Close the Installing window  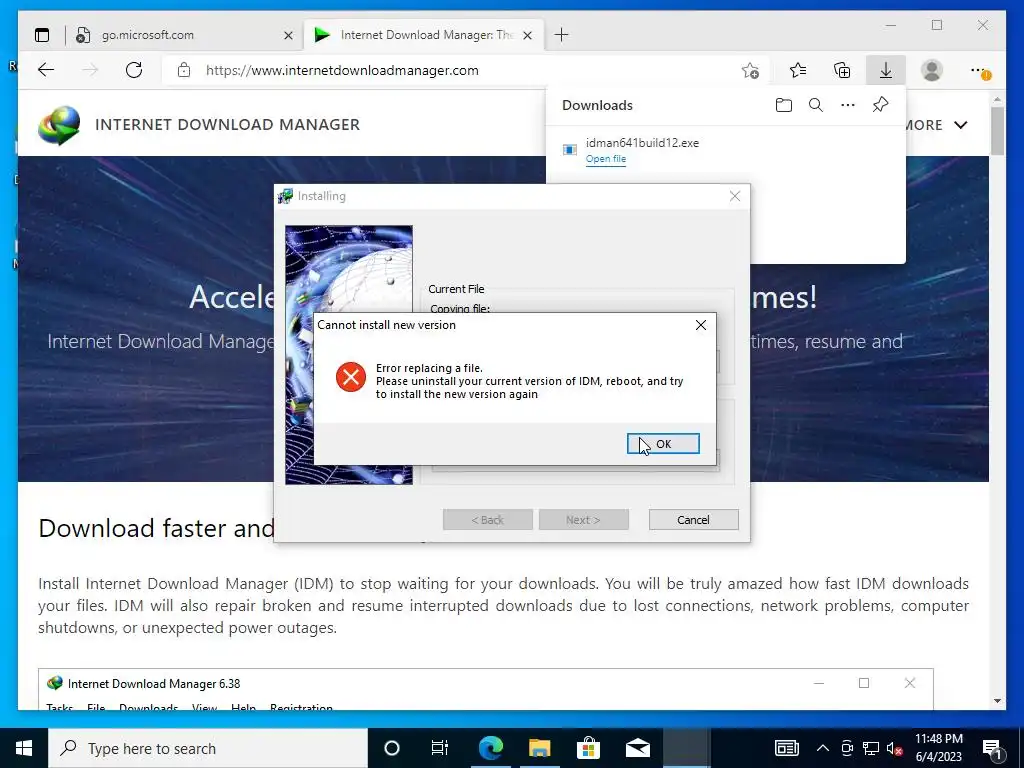[735, 196]
